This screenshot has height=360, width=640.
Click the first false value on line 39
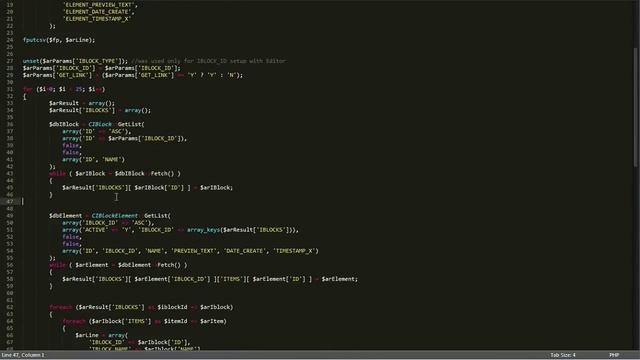tap(71, 145)
